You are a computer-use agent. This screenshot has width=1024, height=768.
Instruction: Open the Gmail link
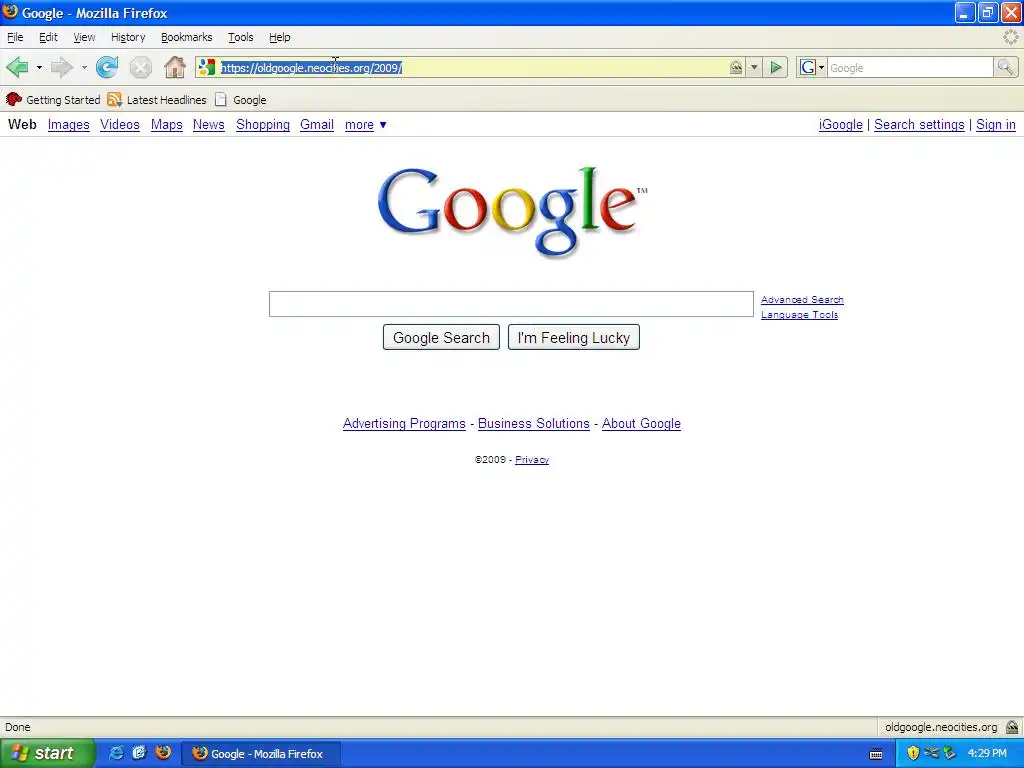coord(317,125)
